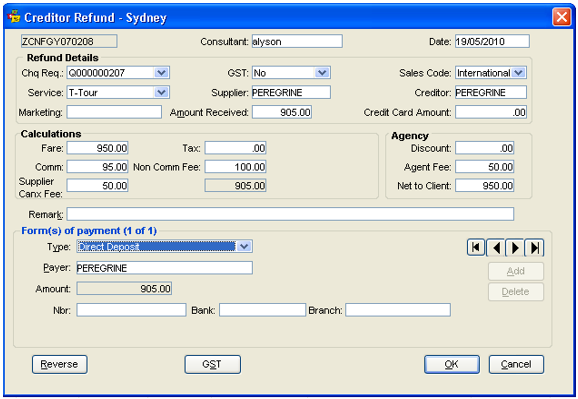Go to last form of payment record

coord(534,247)
